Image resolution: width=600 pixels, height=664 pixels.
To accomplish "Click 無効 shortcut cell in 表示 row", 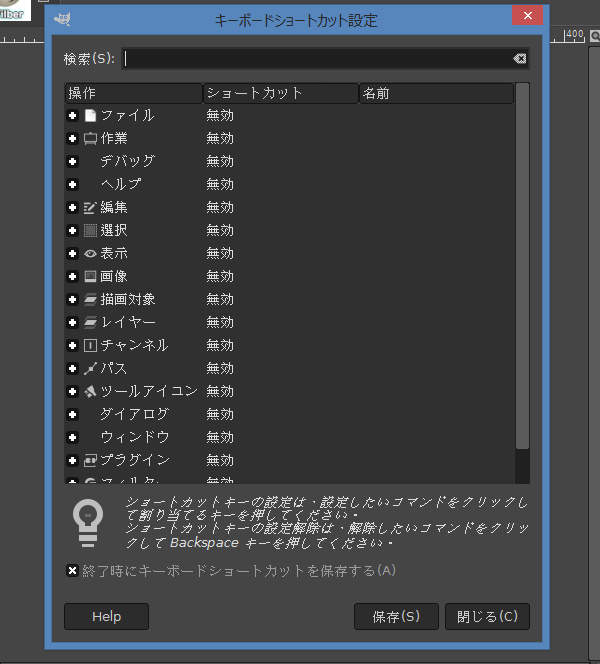I will point(220,253).
